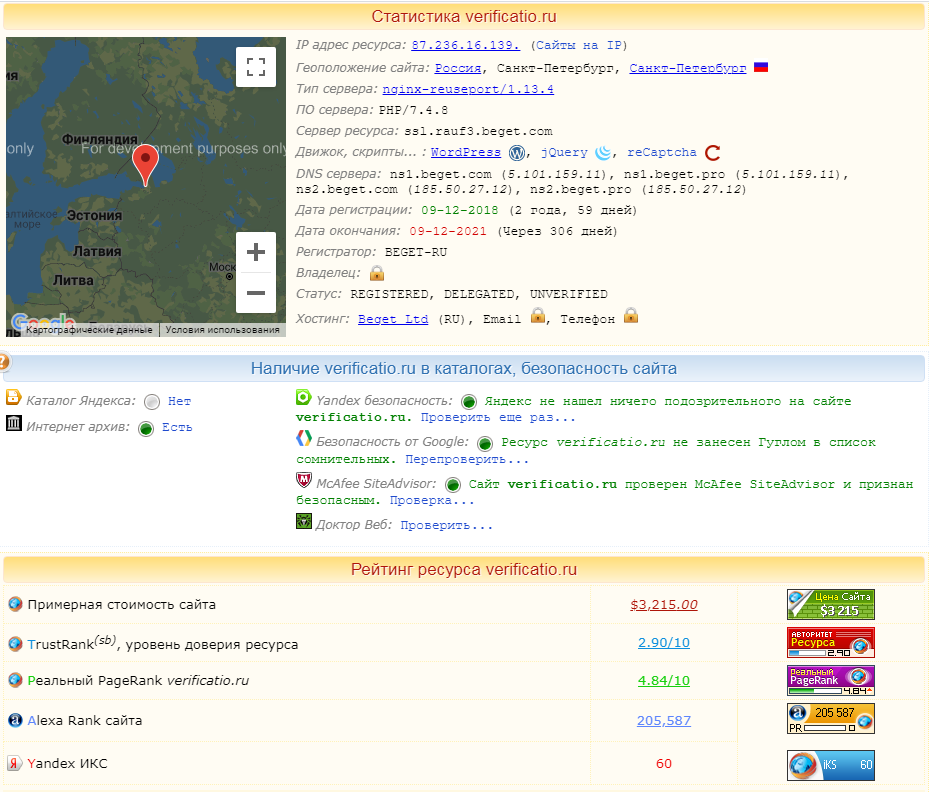
Task: Click the registrar name BEGET-RU
Action: (416, 252)
